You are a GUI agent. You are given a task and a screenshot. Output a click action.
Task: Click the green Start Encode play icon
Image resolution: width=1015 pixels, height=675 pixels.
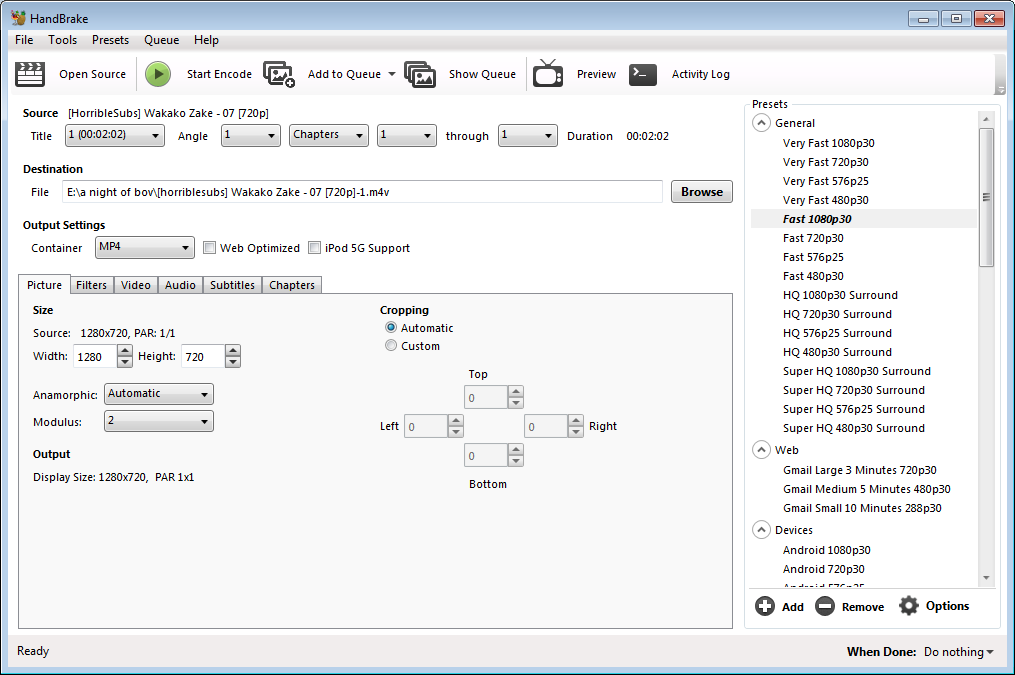[158, 74]
